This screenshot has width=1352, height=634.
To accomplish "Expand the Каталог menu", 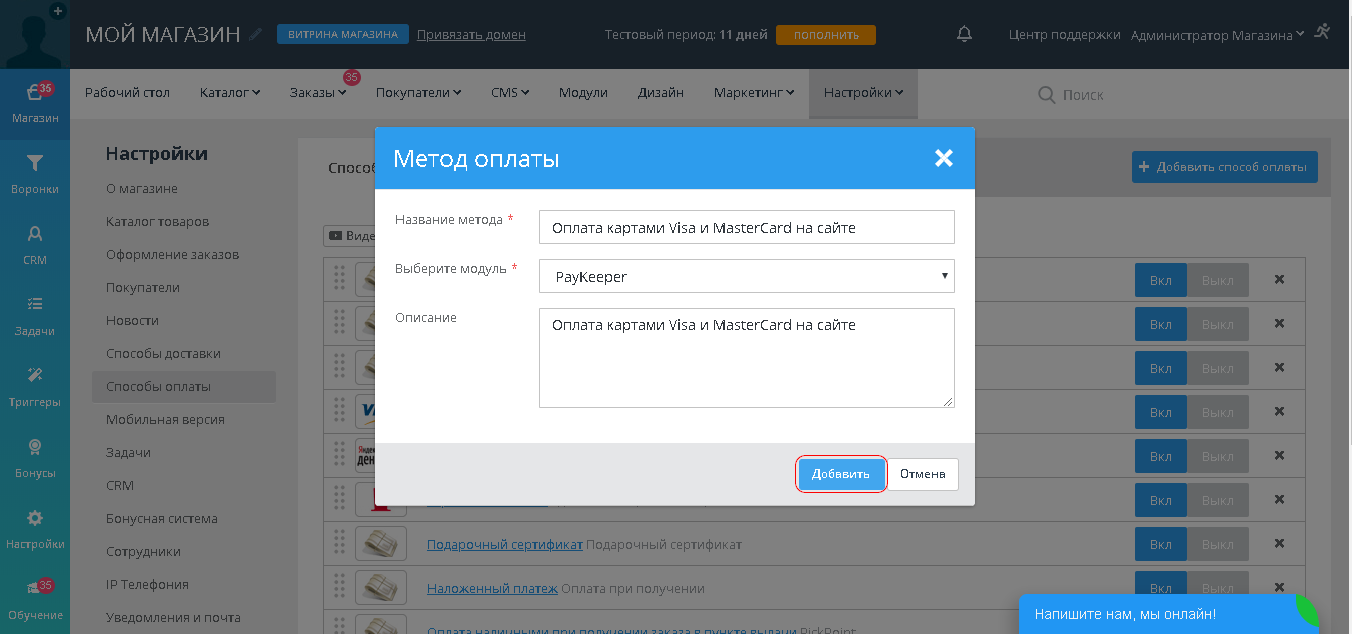I will click(229, 93).
